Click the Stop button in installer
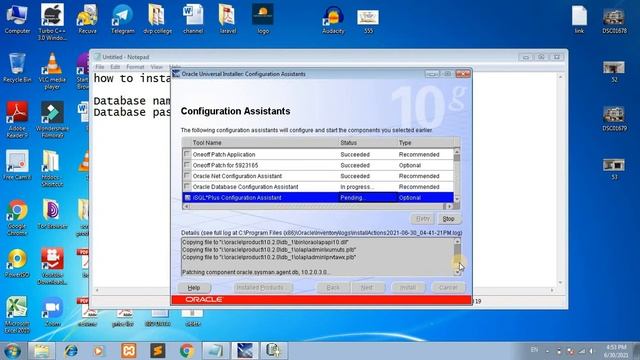 (449, 219)
